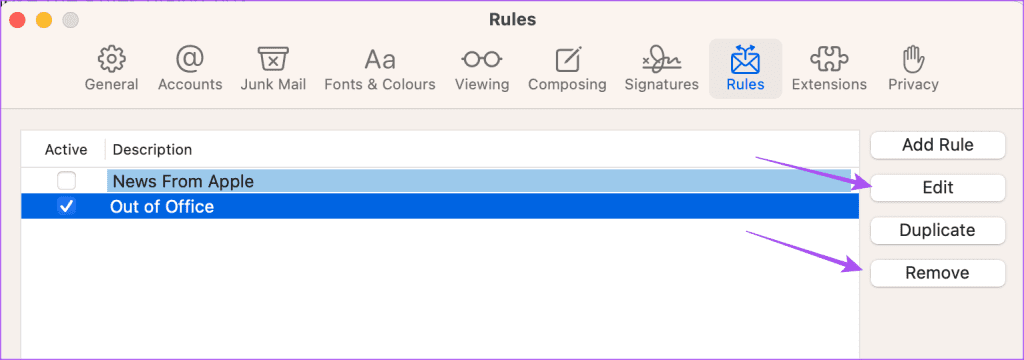Select the Out of Office rule row
This screenshot has width=1024, height=360.
pos(440,206)
